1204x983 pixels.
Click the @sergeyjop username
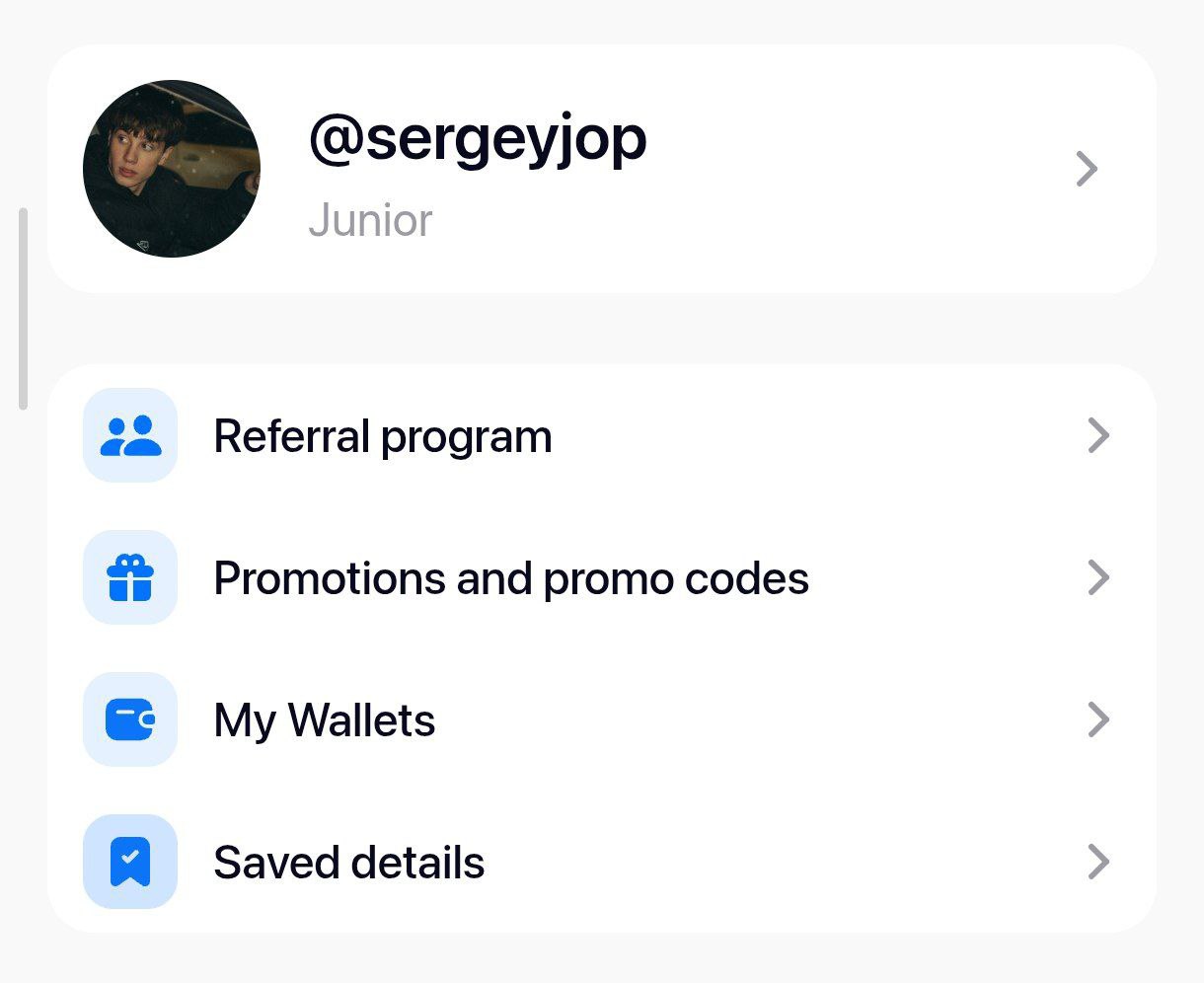coord(478,141)
